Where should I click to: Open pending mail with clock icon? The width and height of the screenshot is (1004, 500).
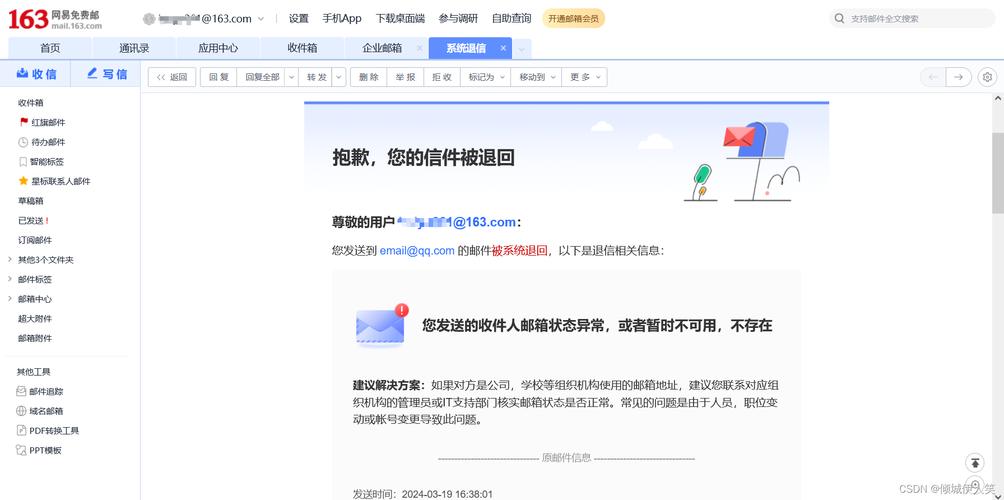coord(23,142)
